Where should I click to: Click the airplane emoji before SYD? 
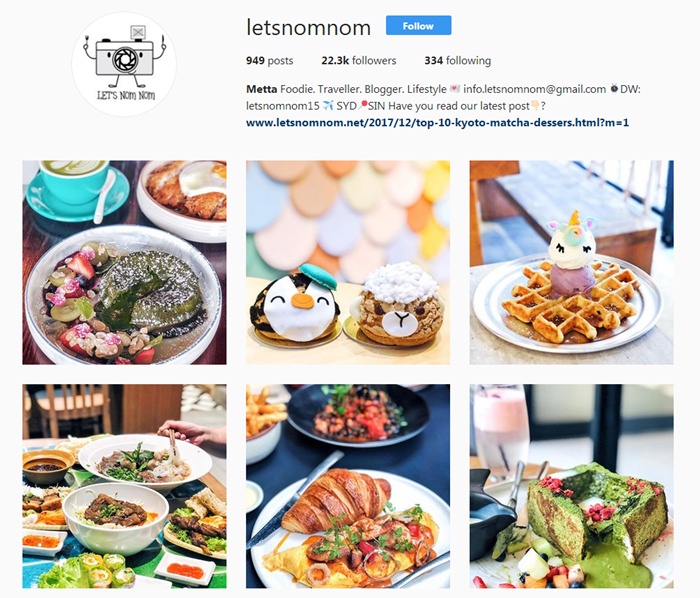pyautogui.click(x=328, y=106)
